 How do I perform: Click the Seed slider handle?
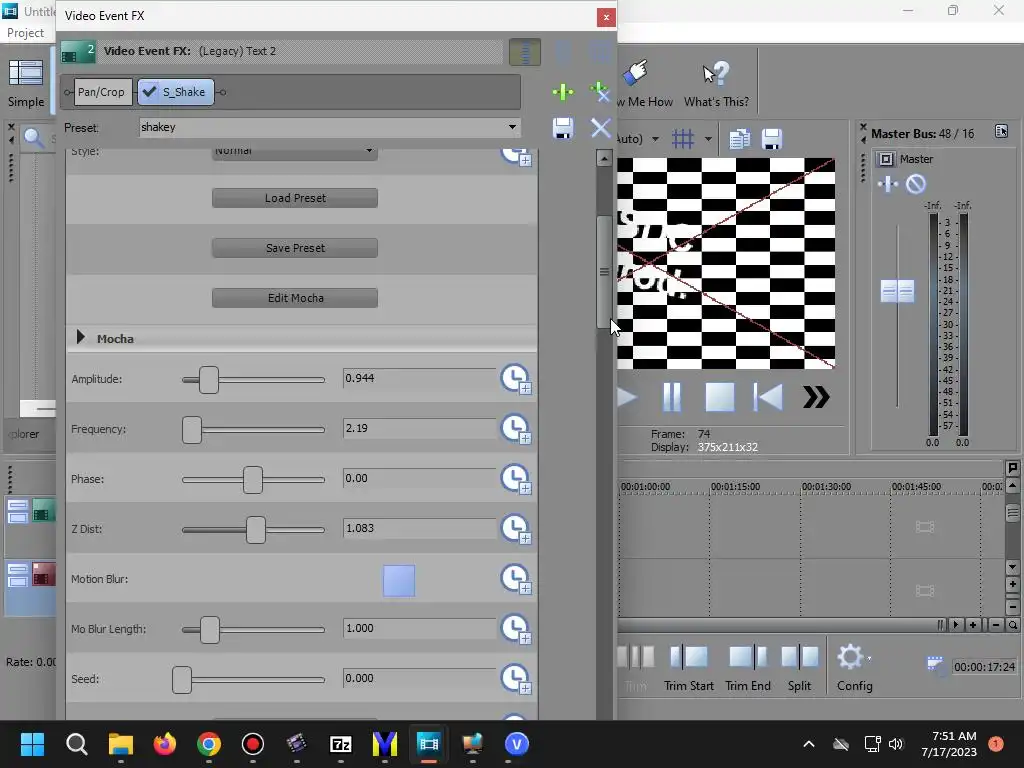pyautogui.click(x=182, y=680)
